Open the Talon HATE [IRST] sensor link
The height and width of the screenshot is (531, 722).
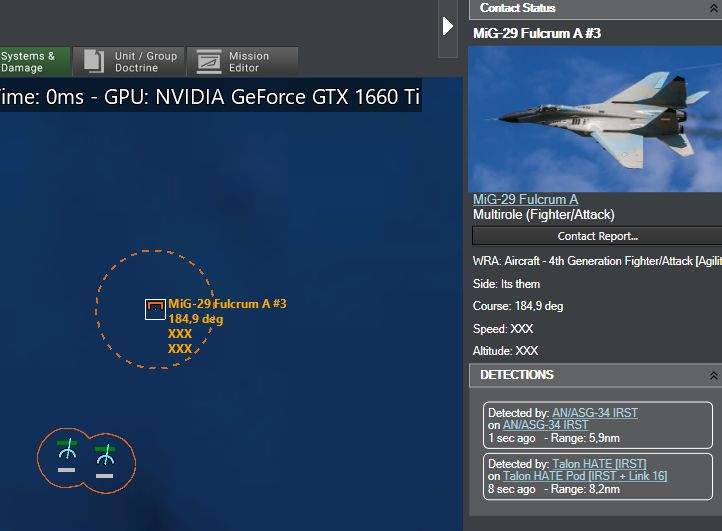click(x=600, y=464)
